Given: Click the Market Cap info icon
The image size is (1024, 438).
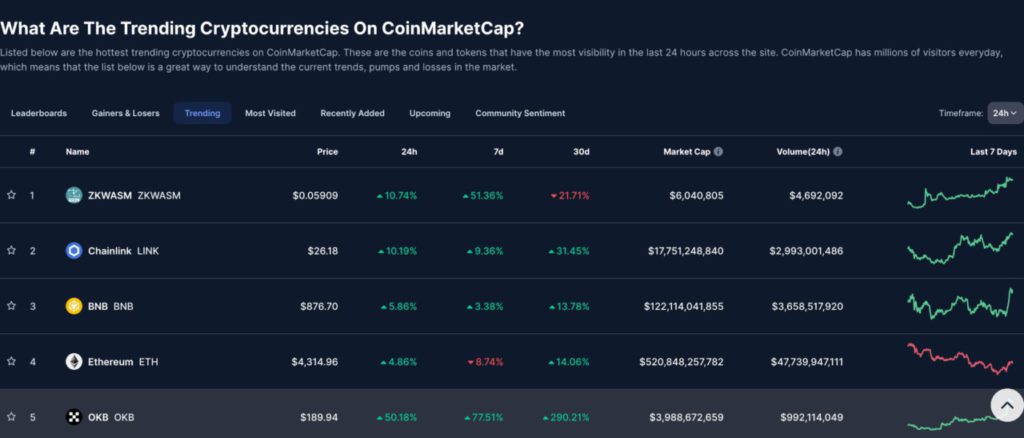Looking at the screenshot, I should click(x=718, y=152).
